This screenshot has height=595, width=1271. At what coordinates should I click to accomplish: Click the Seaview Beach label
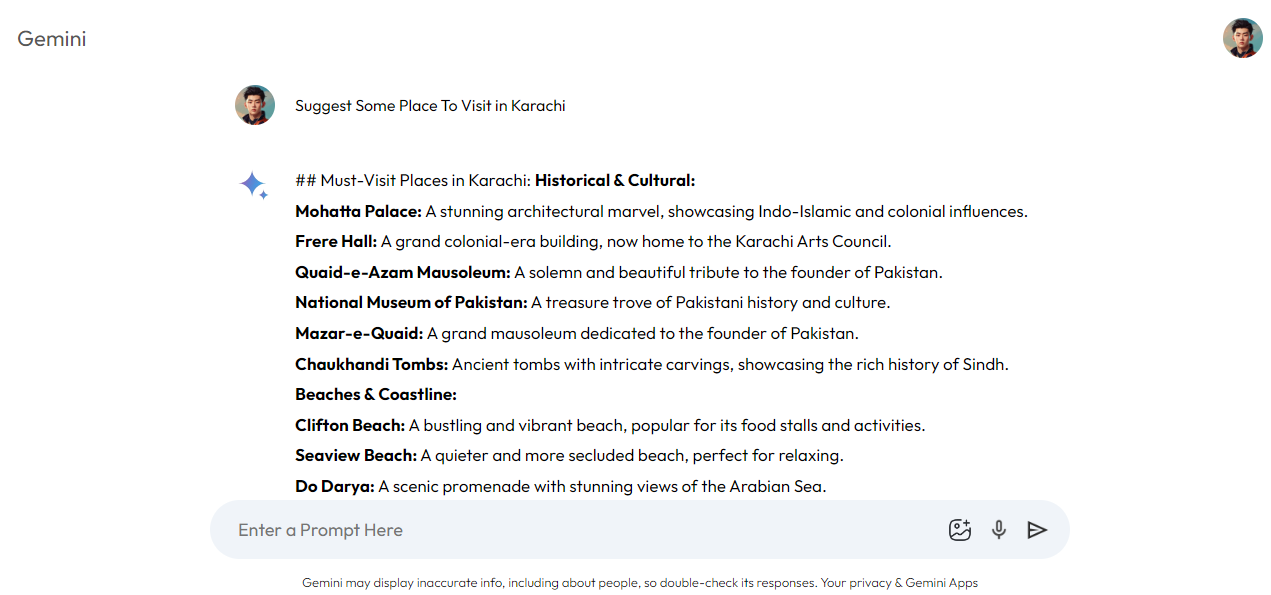tap(355, 456)
